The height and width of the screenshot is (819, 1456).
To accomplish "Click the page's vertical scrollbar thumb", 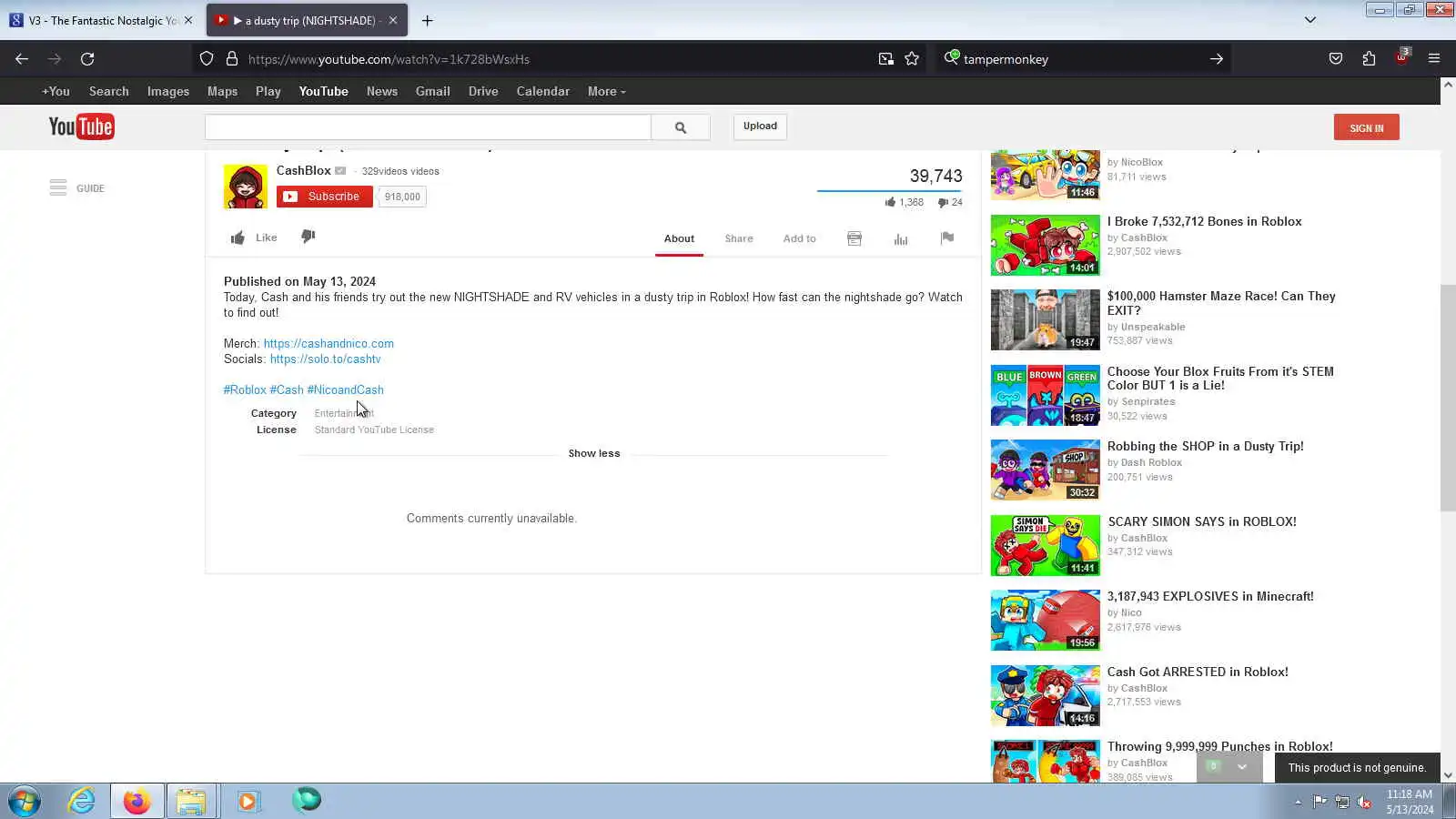I will click(1448, 398).
